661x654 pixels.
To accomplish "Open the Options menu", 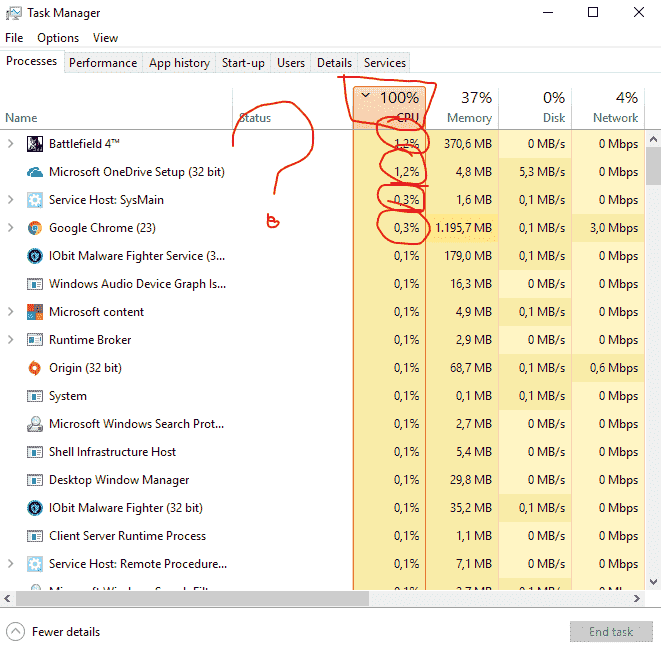I will point(58,38).
